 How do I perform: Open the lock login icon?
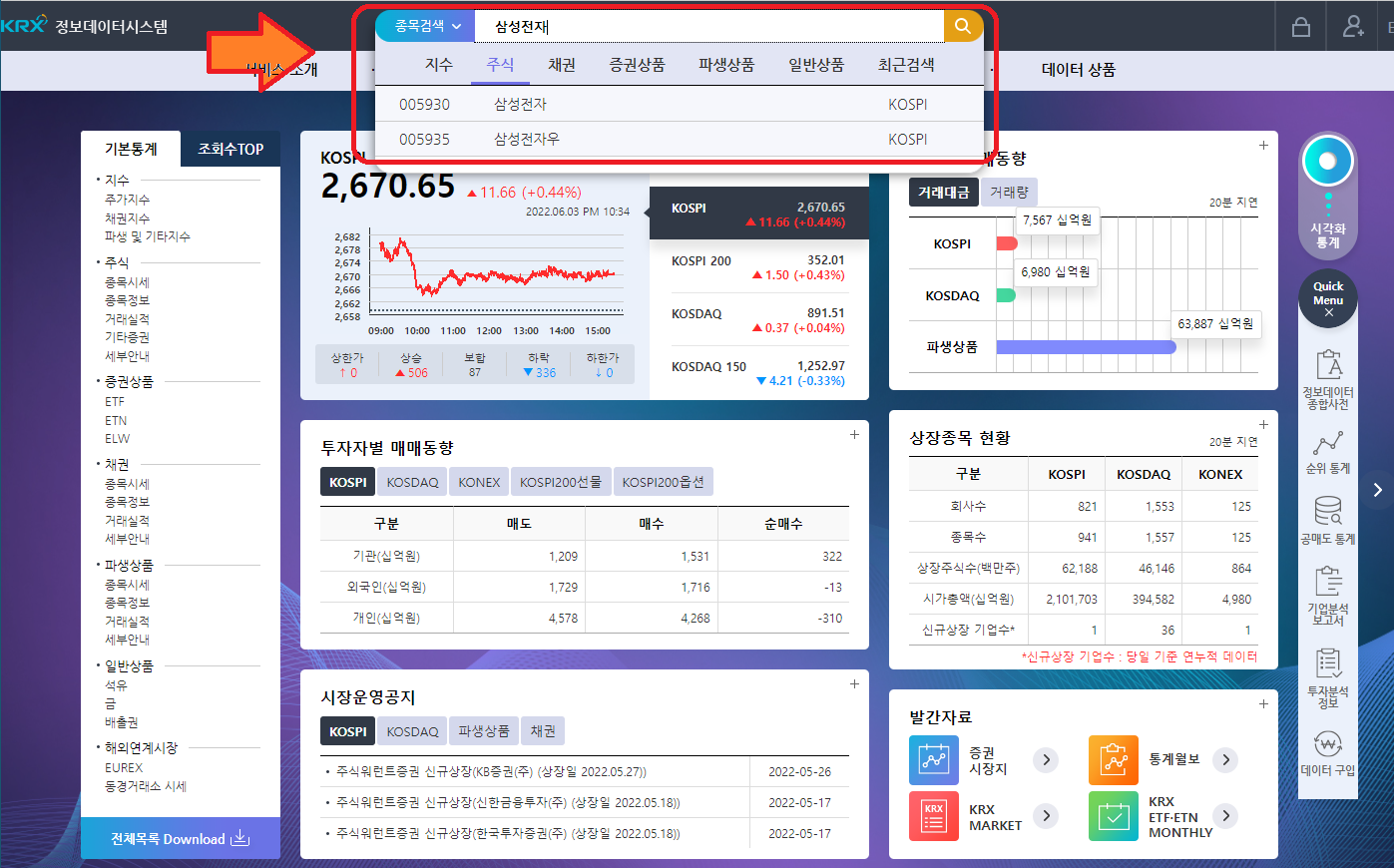click(x=1301, y=27)
